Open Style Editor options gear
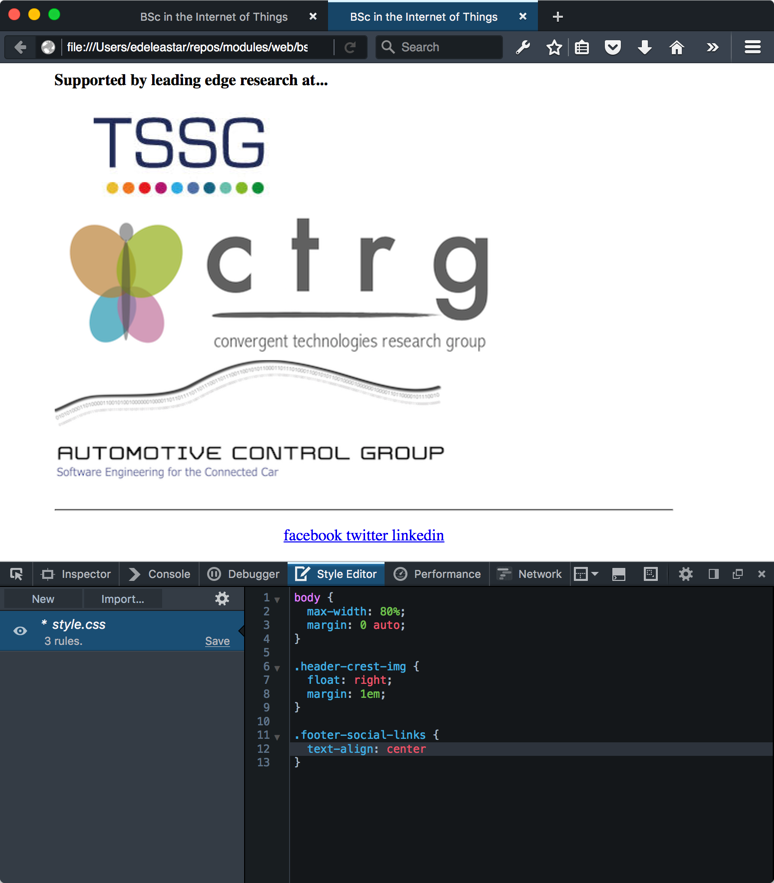The height and width of the screenshot is (883, 774). [222, 598]
